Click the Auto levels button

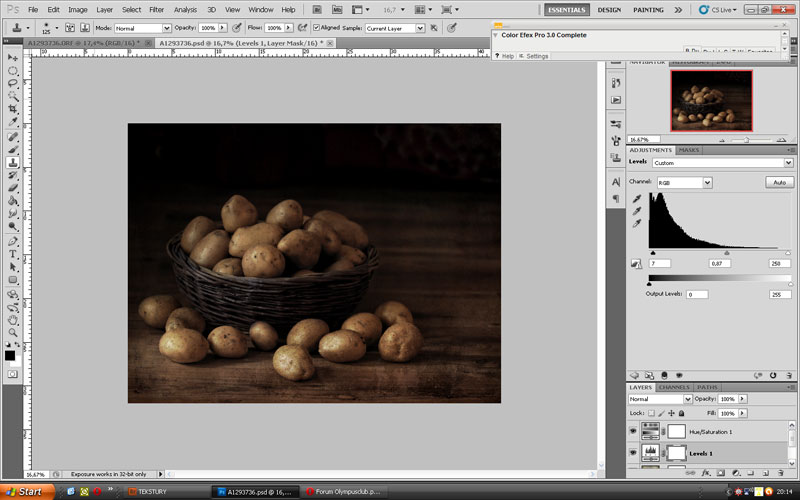[x=779, y=183]
